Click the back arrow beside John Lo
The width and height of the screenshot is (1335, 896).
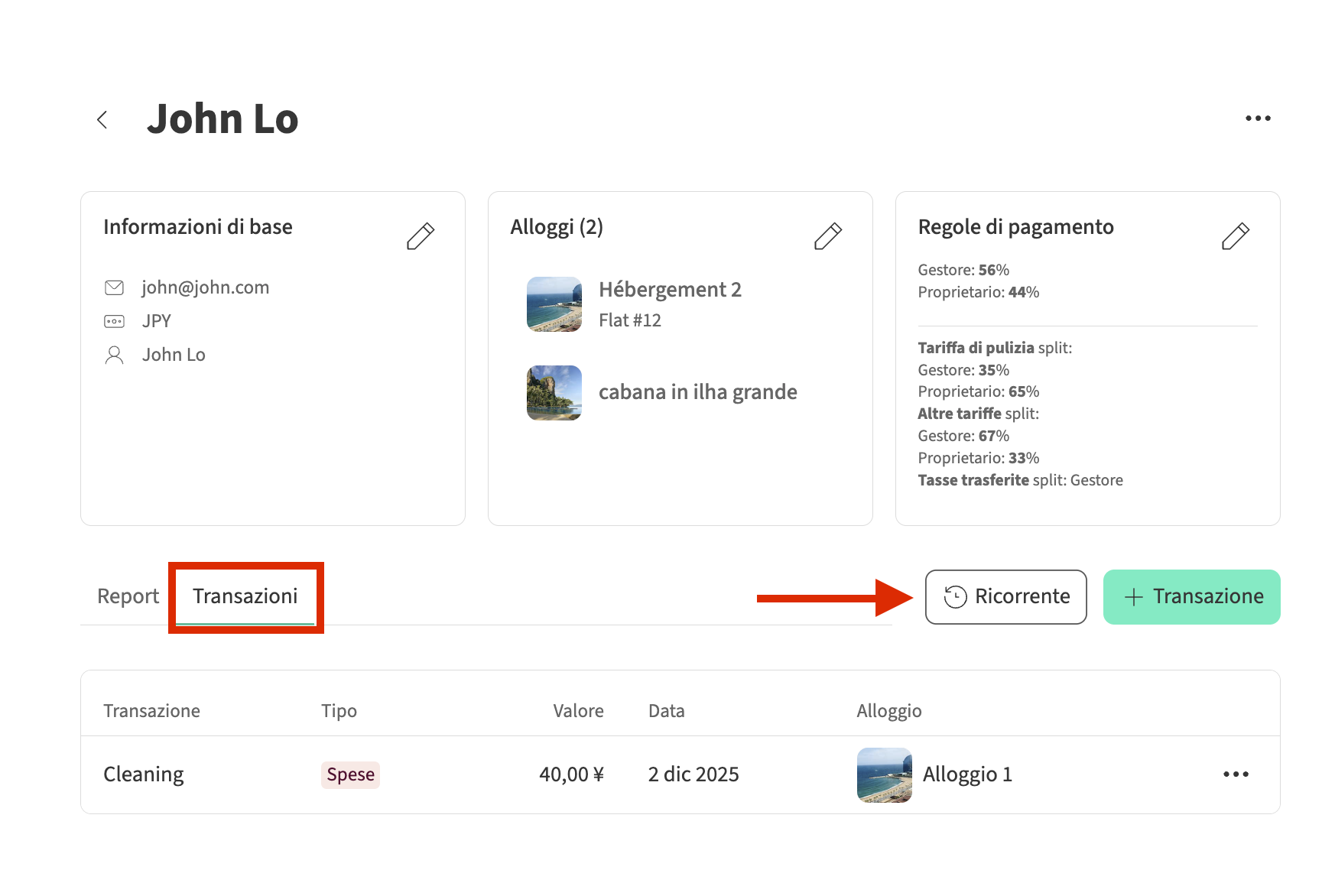click(x=102, y=119)
